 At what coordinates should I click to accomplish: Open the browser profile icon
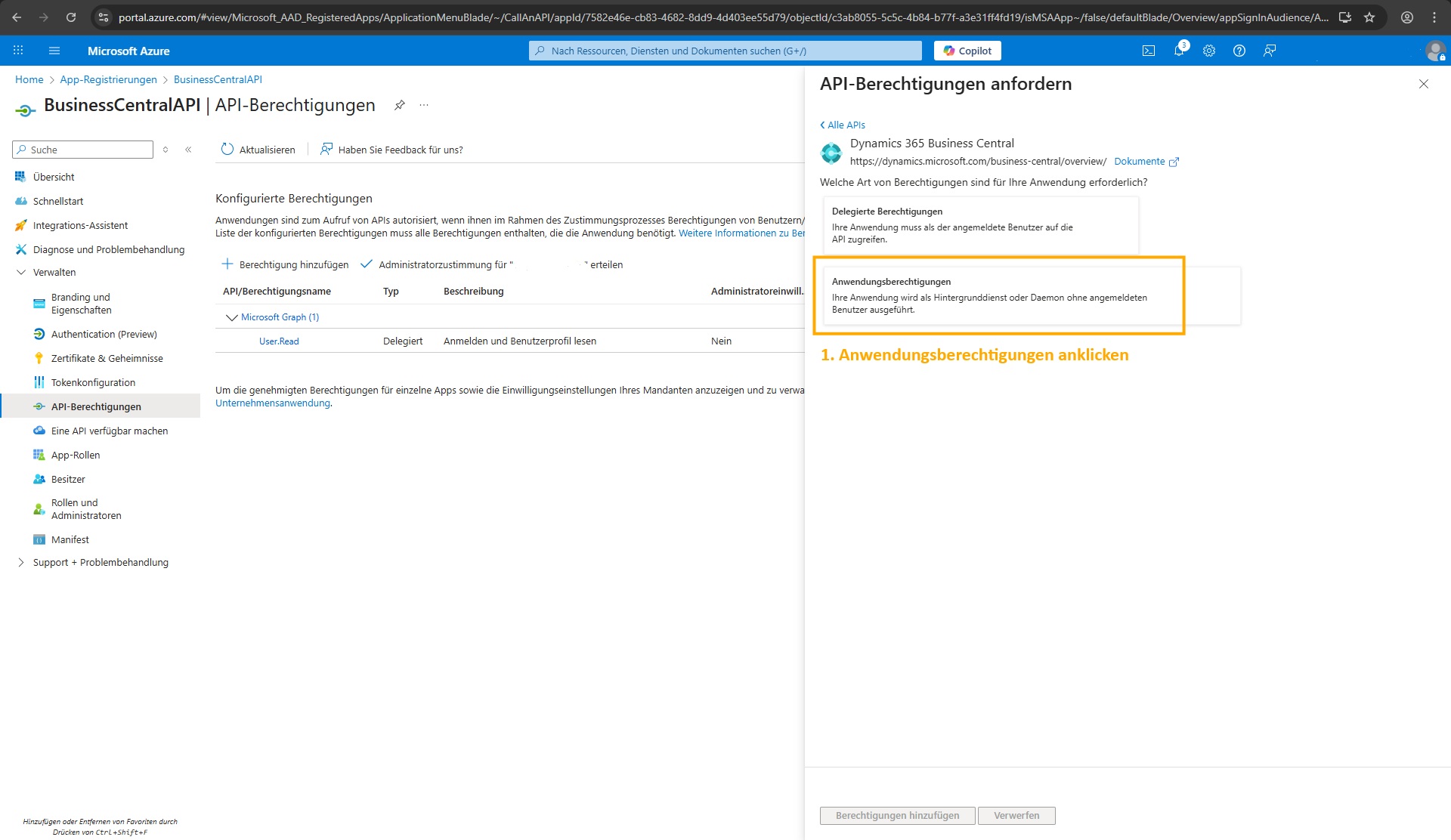1407,17
